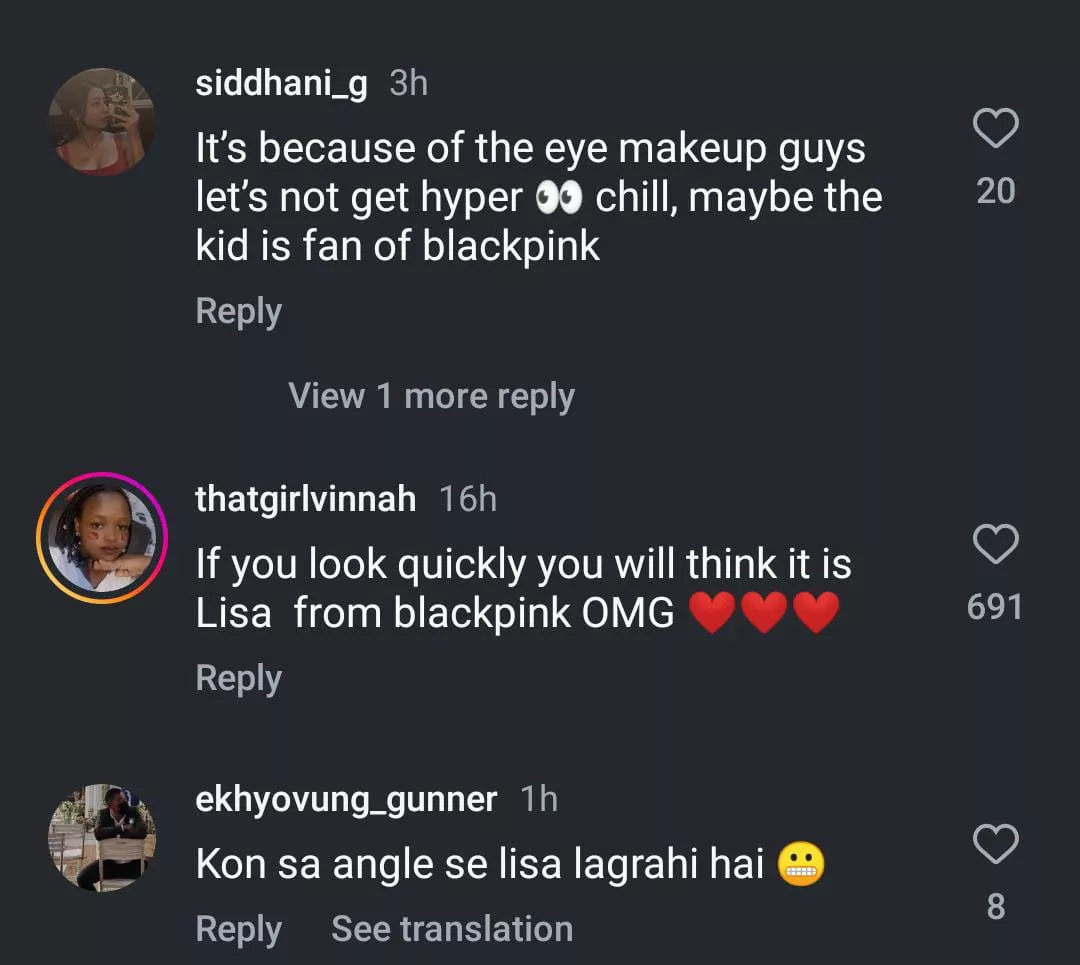
Task: Click the 1h timestamp next to ekhyovung_gunner
Action: (539, 799)
